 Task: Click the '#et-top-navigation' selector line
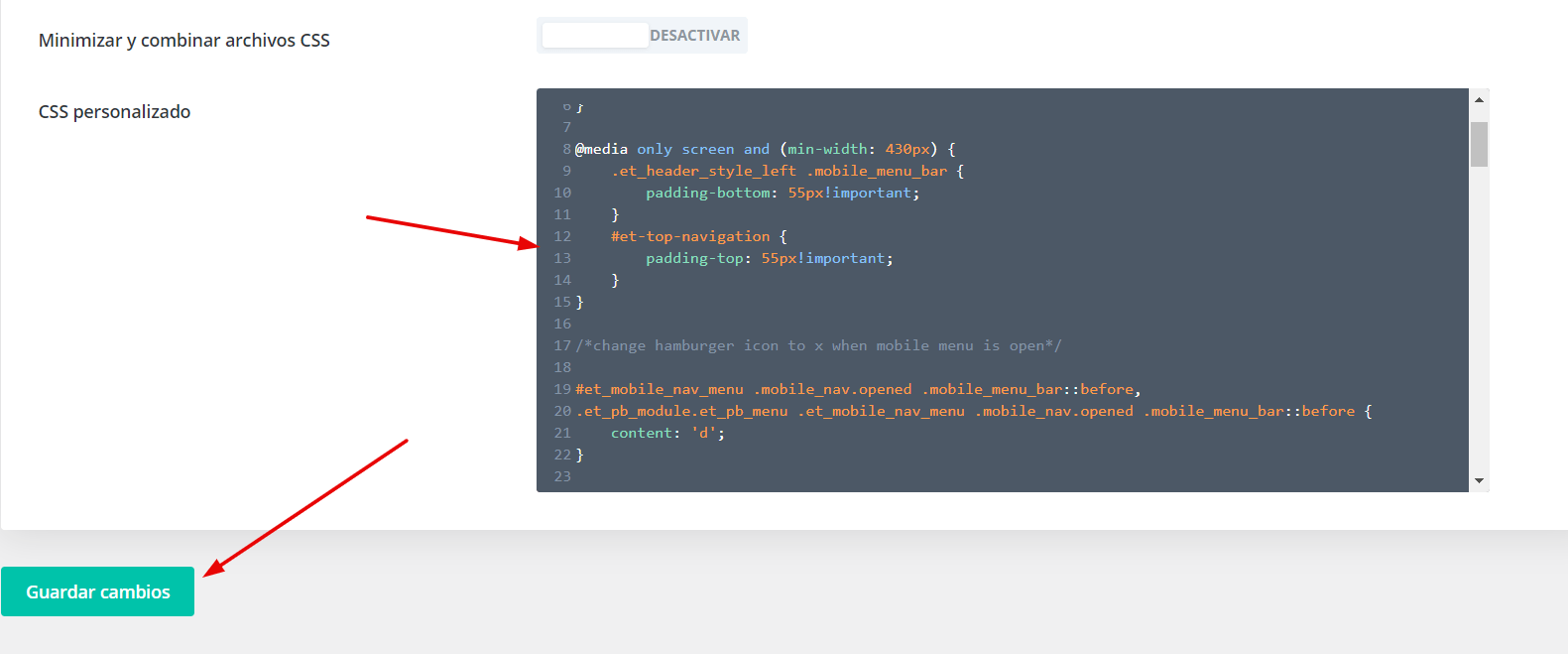[x=699, y=236]
